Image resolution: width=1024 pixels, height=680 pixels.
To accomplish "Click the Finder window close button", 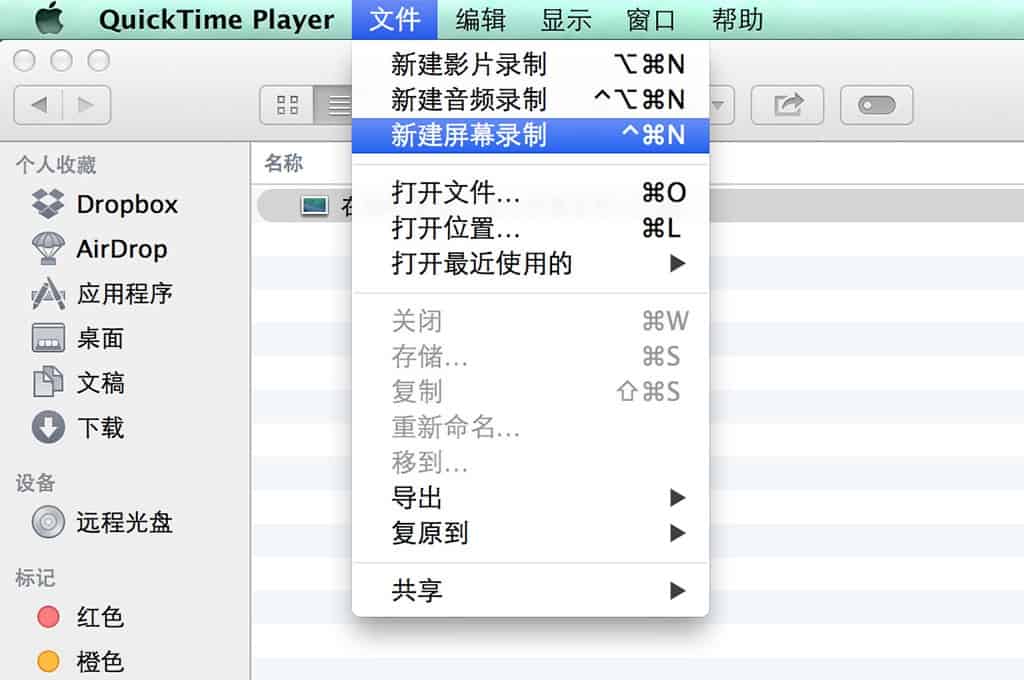I will [24, 61].
